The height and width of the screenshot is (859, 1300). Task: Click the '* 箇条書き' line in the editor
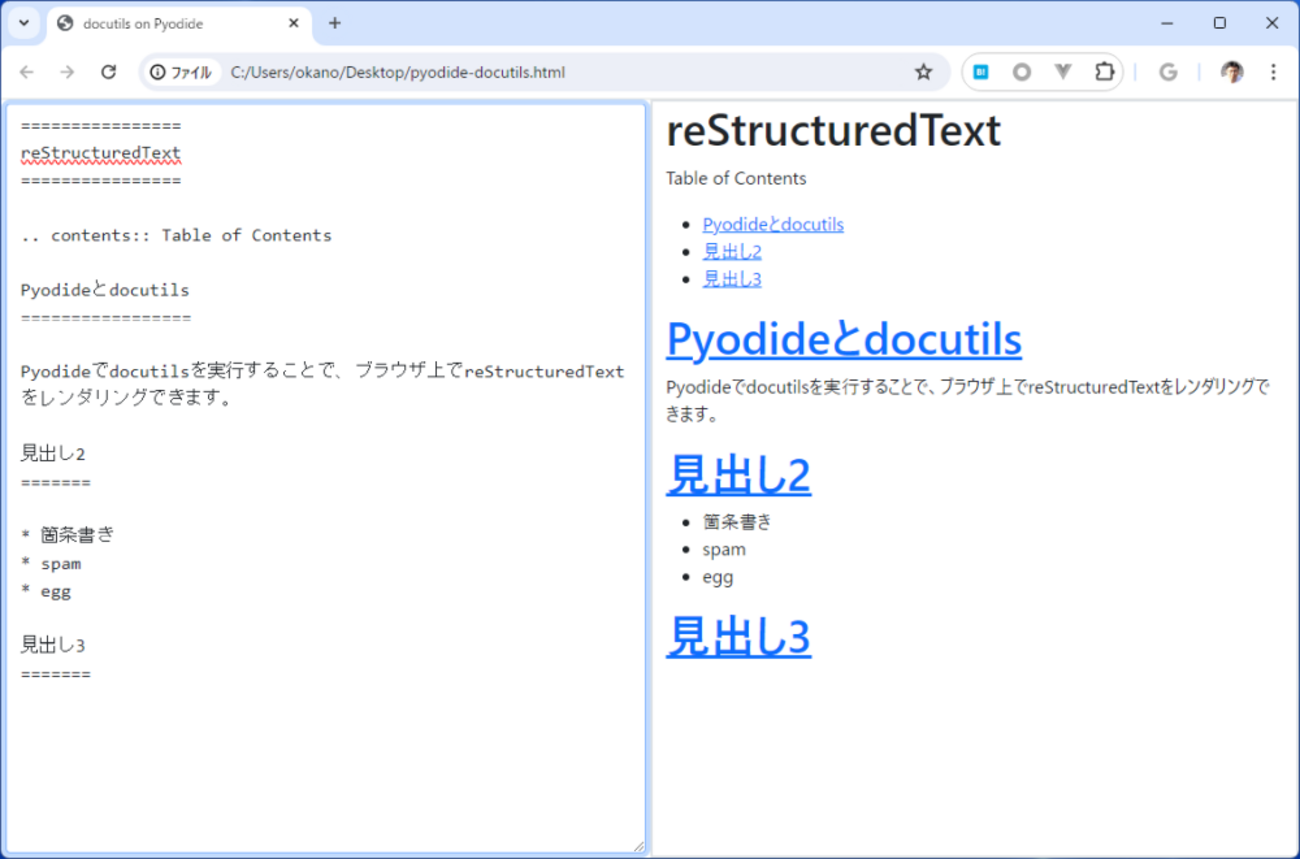pyautogui.click(x=67, y=535)
